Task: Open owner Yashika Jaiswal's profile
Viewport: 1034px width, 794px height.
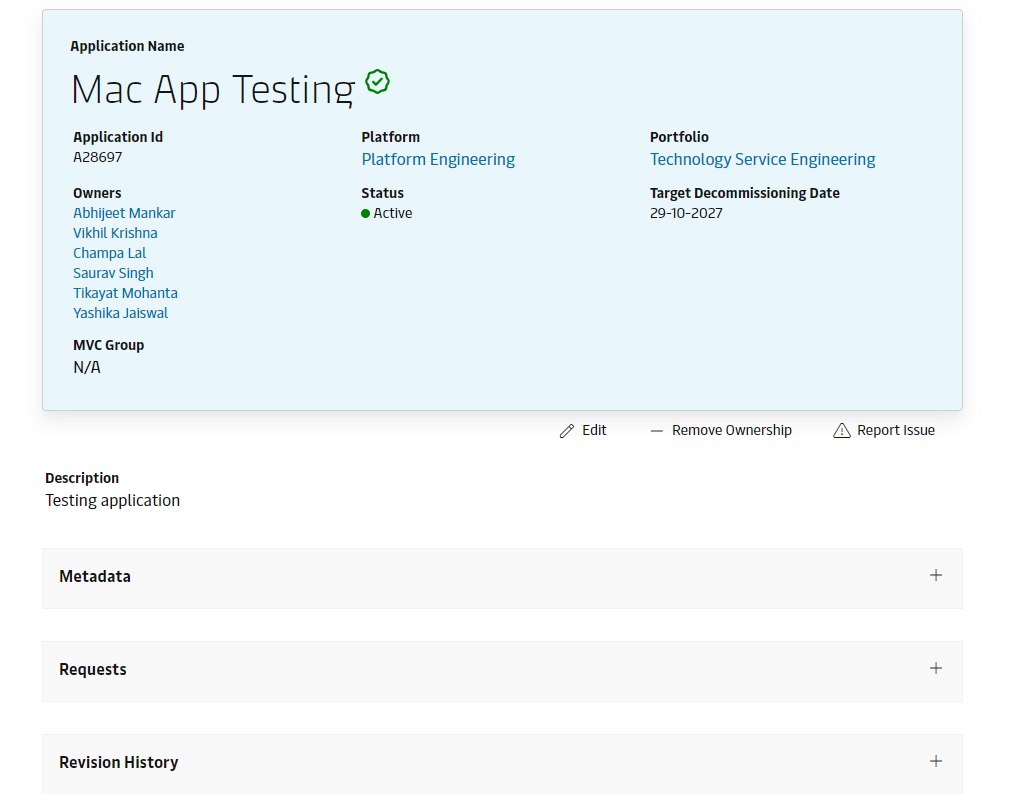Action: 120,313
